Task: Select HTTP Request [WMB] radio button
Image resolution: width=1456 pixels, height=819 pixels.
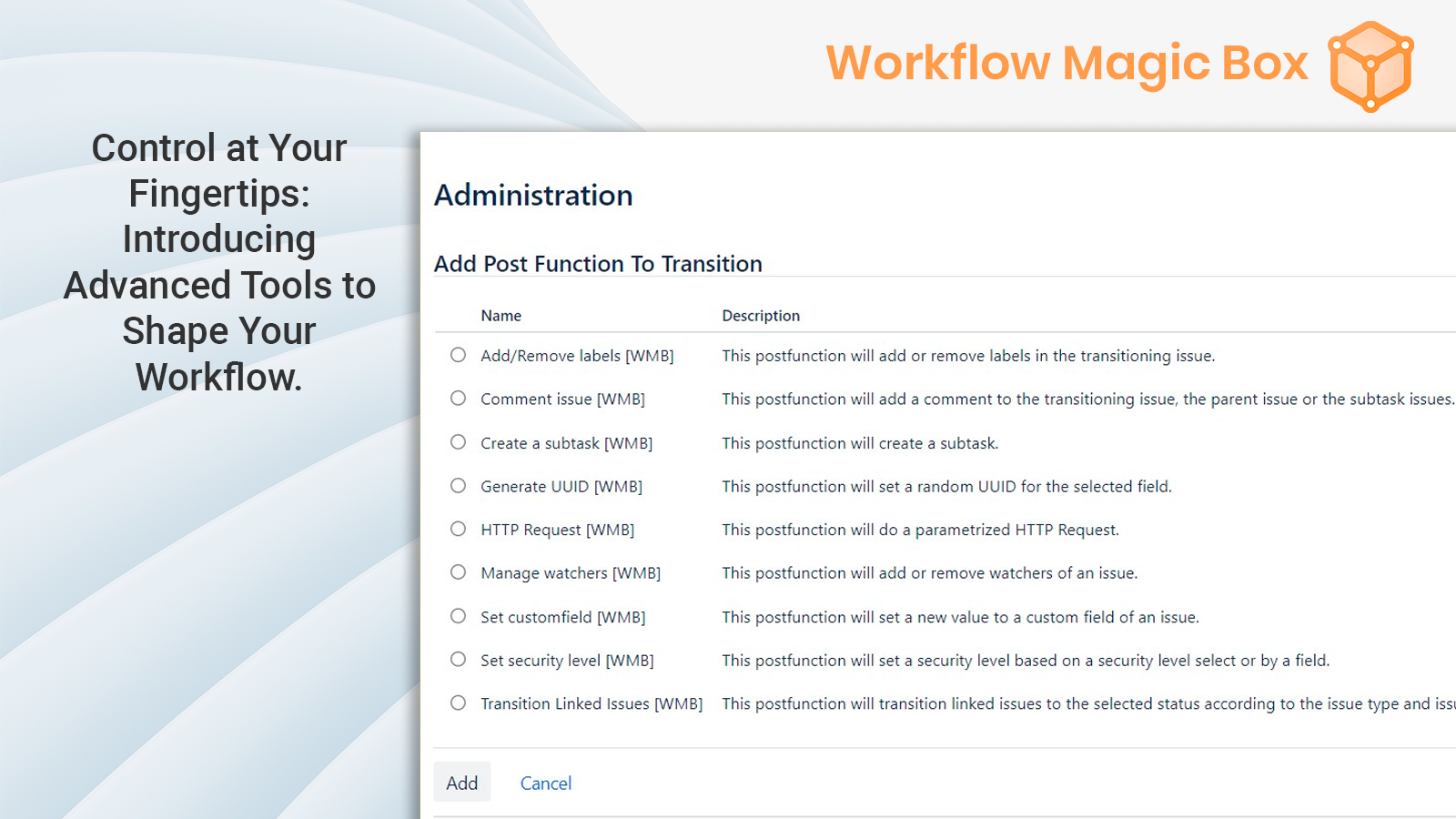Action: [x=458, y=529]
